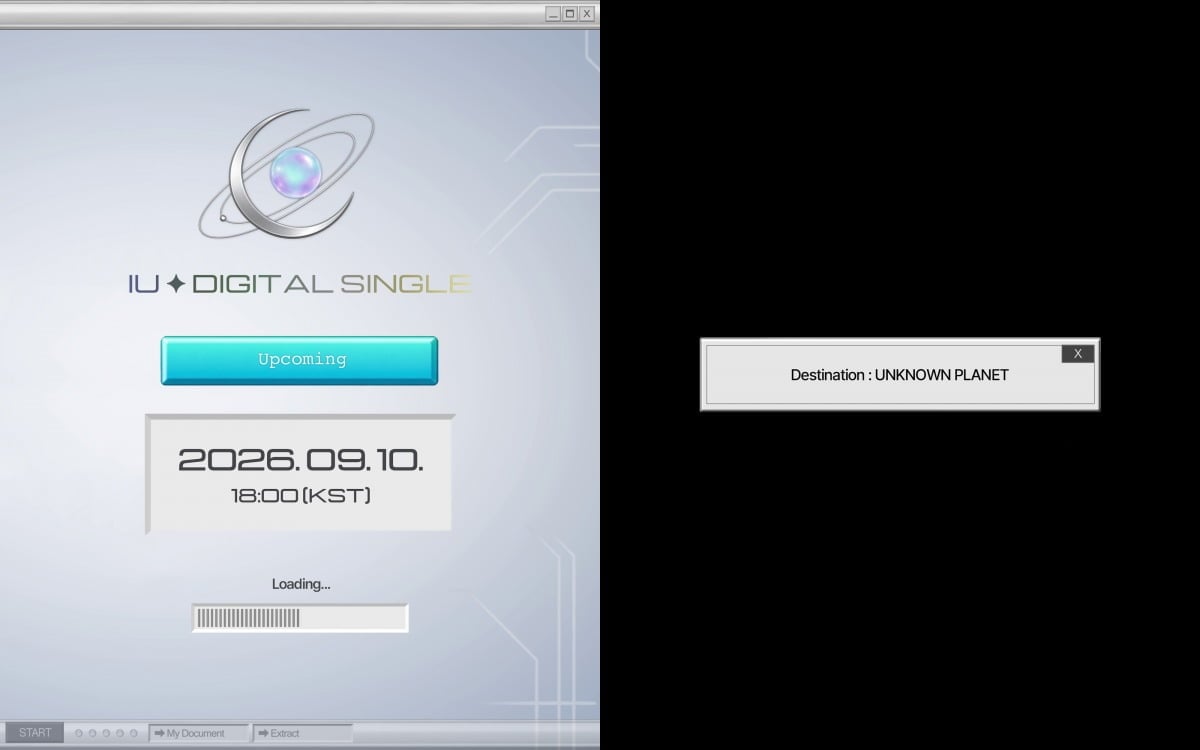Image resolution: width=1200 pixels, height=750 pixels.
Task: Minimize the IU Digital Single window
Action: point(553,14)
